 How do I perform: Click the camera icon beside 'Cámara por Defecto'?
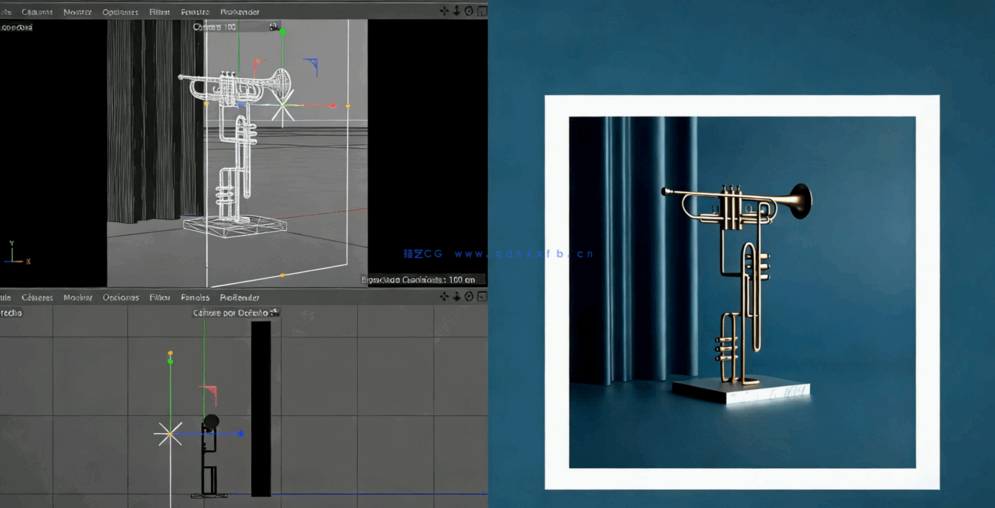pyautogui.click(x=275, y=313)
